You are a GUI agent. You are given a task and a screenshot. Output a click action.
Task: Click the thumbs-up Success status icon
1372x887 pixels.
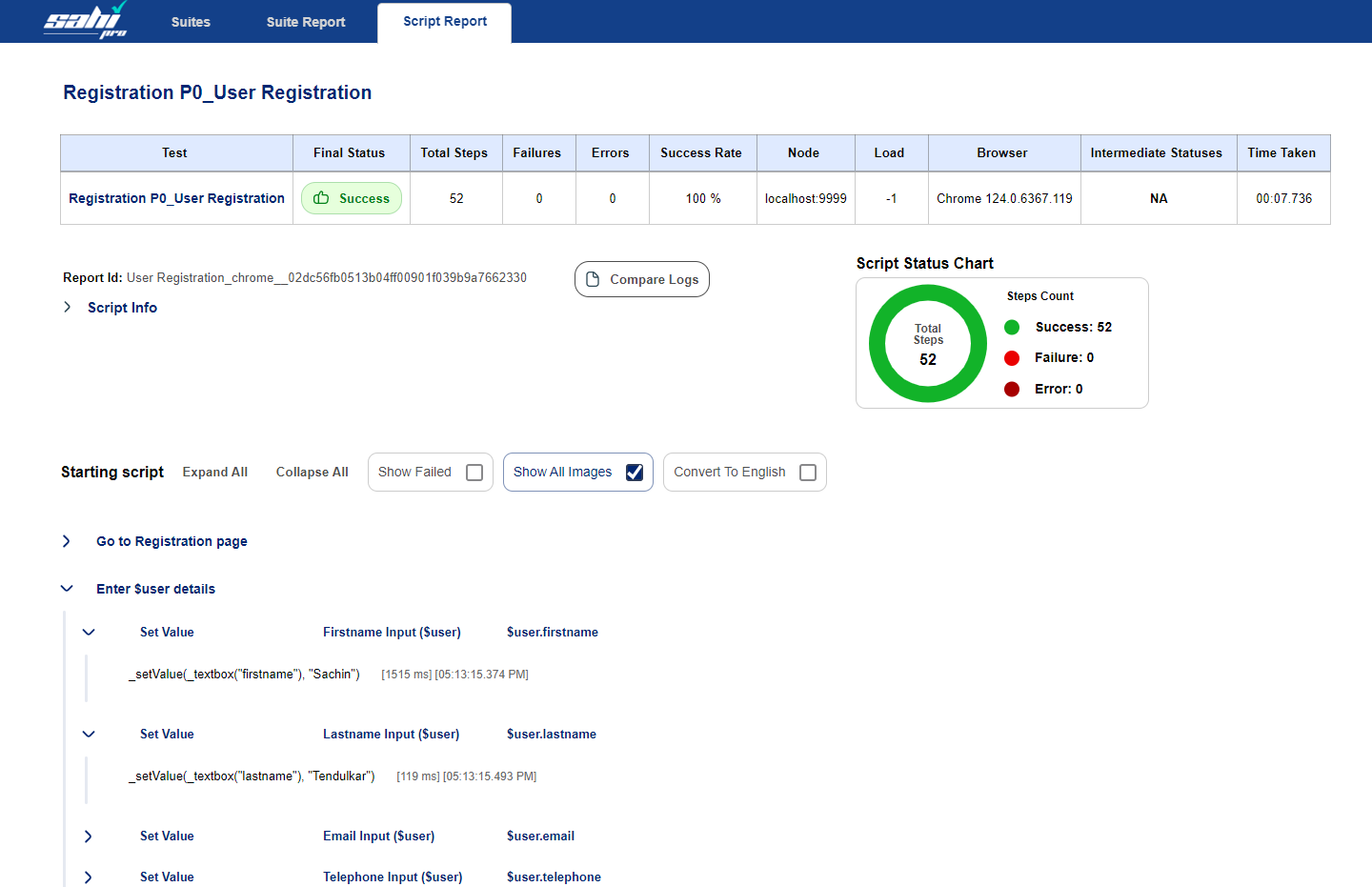tap(321, 198)
